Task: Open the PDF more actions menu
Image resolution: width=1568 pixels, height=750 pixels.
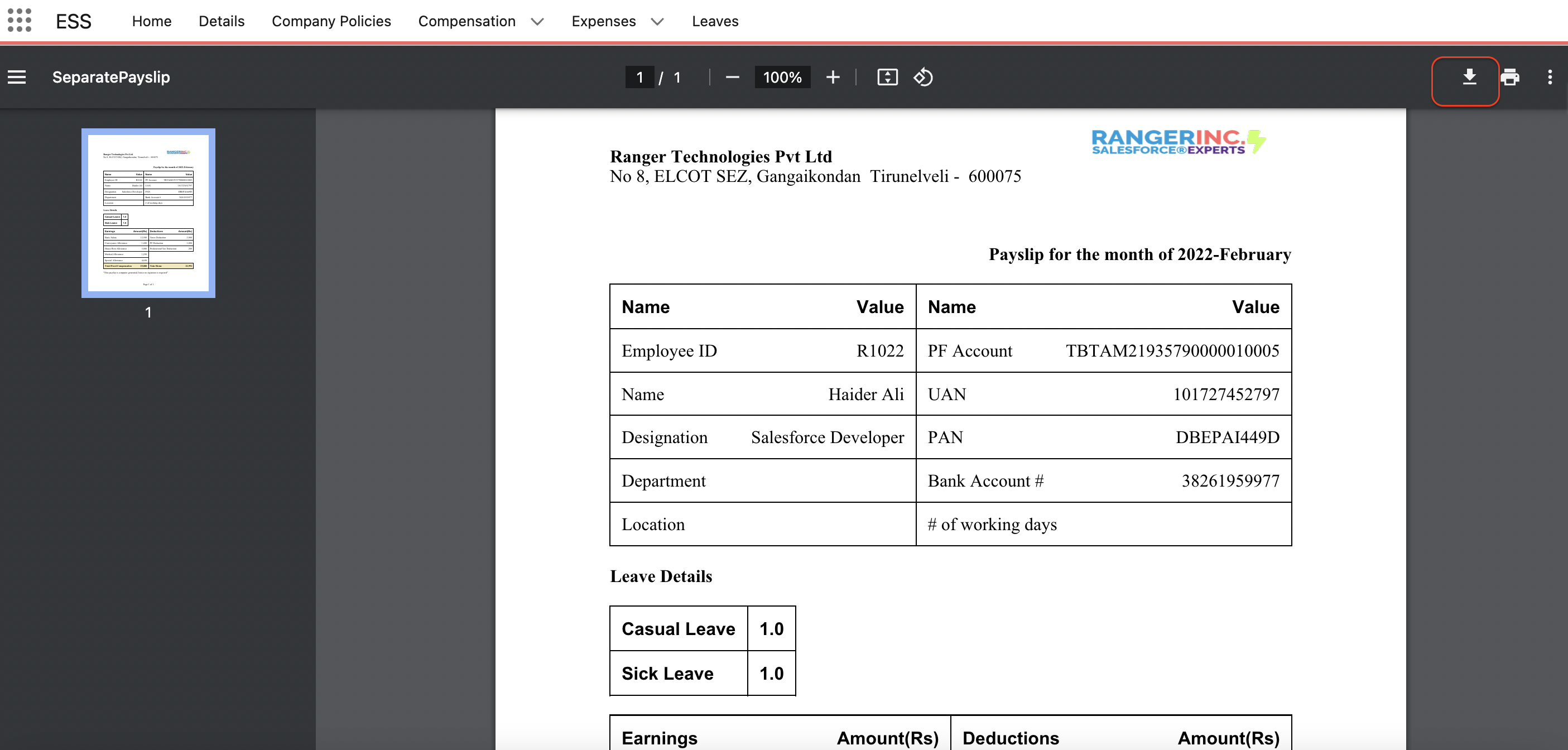Action: pos(1549,78)
